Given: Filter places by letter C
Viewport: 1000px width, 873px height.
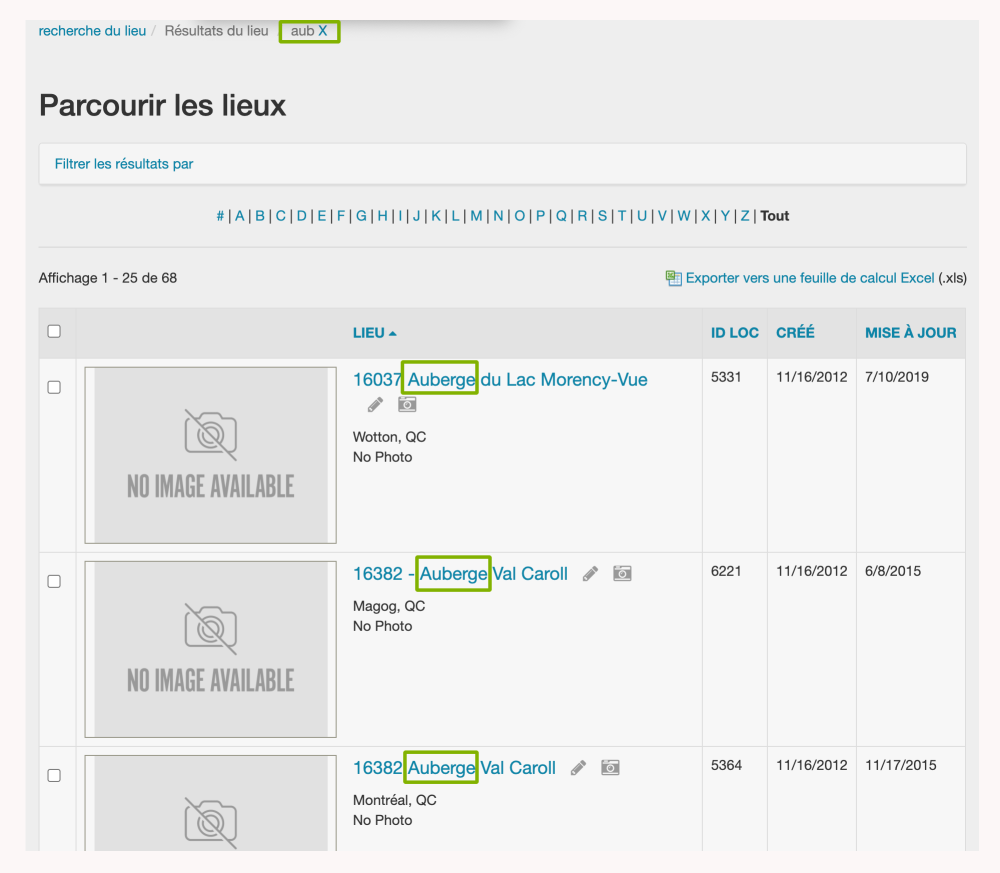Looking at the screenshot, I should point(281,216).
